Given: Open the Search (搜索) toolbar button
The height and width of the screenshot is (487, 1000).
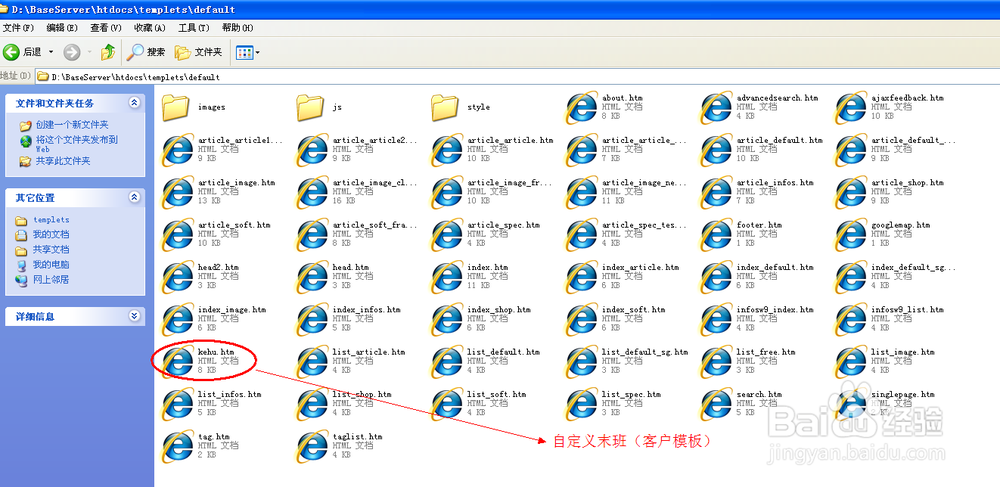Looking at the screenshot, I should (146, 52).
